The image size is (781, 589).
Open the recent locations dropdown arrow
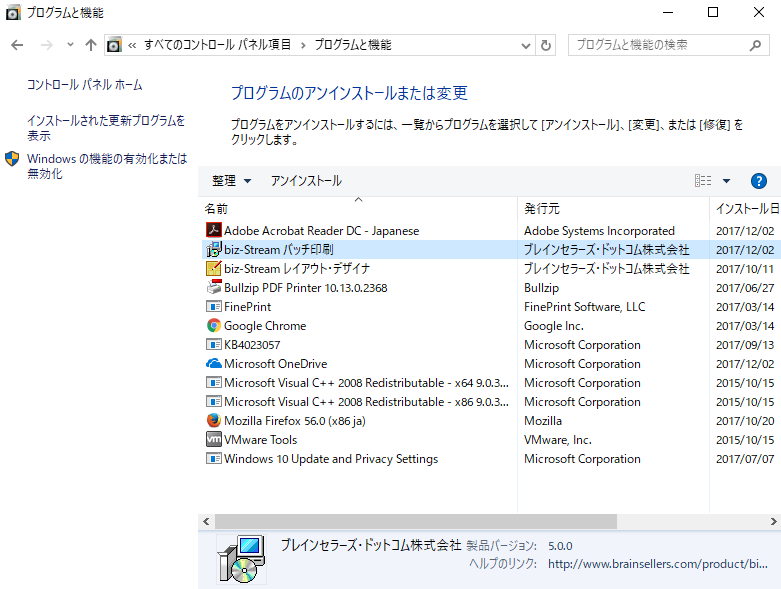tap(70, 45)
